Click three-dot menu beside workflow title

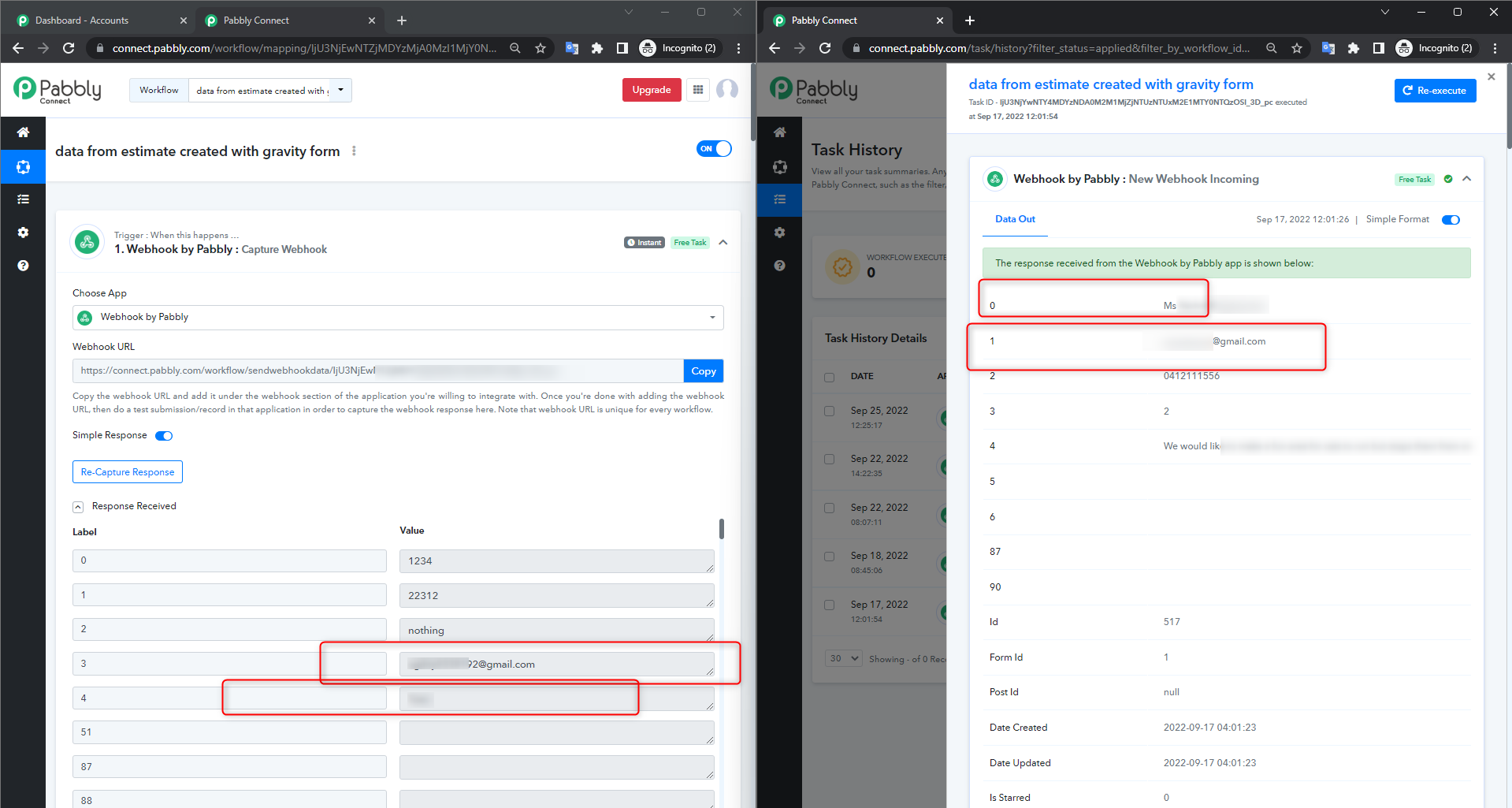(x=354, y=151)
